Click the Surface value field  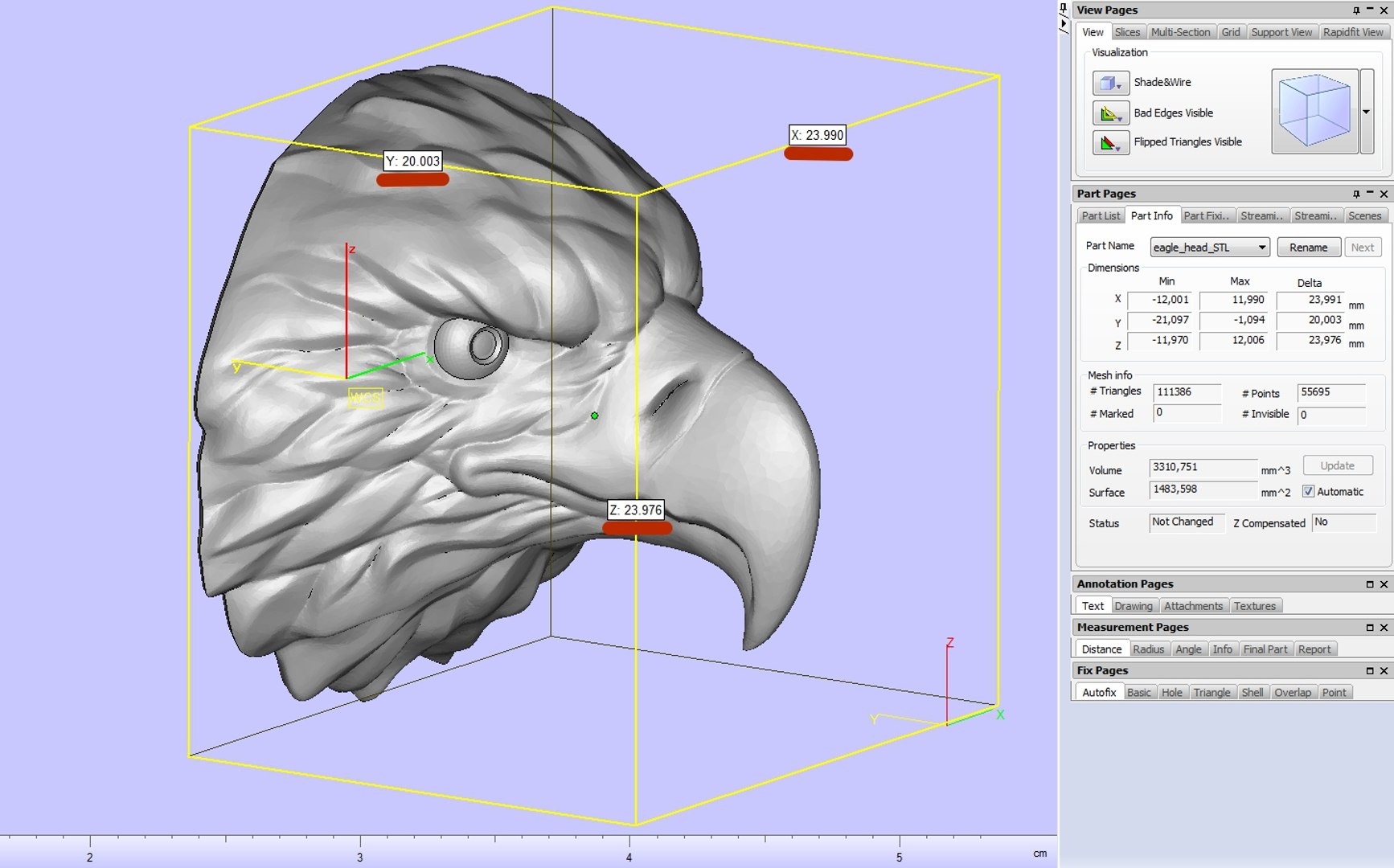(x=1203, y=490)
